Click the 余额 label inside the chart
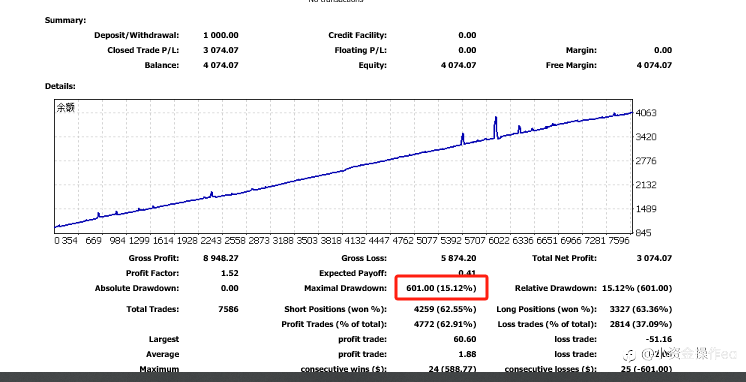Image resolution: width=746 pixels, height=382 pixels. click(x=66, y=108)
